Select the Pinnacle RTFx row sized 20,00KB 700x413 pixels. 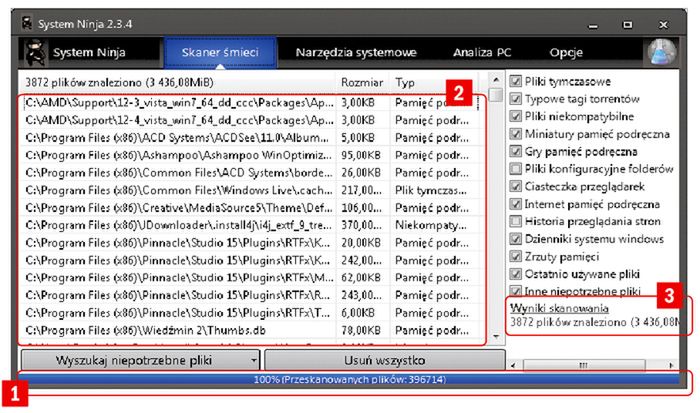pos(251,243)
